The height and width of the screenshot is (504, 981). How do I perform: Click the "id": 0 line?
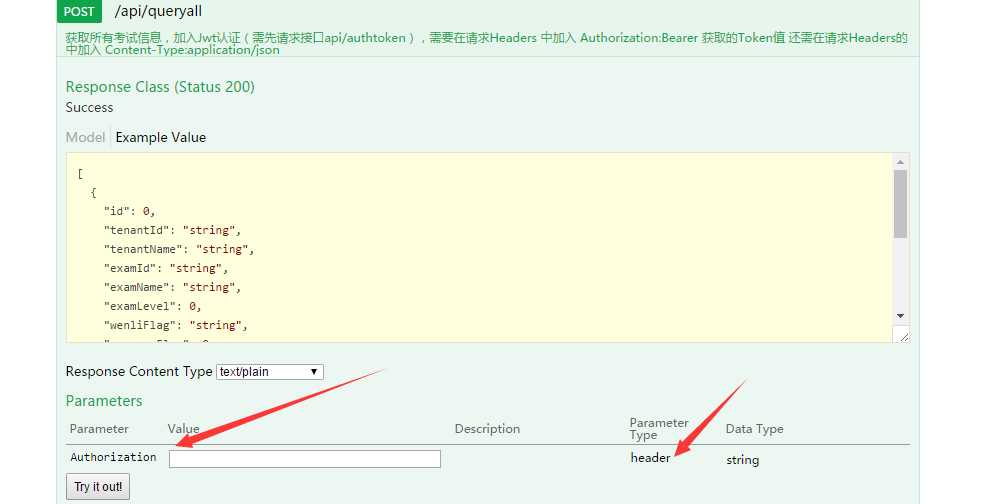point(129,211)
